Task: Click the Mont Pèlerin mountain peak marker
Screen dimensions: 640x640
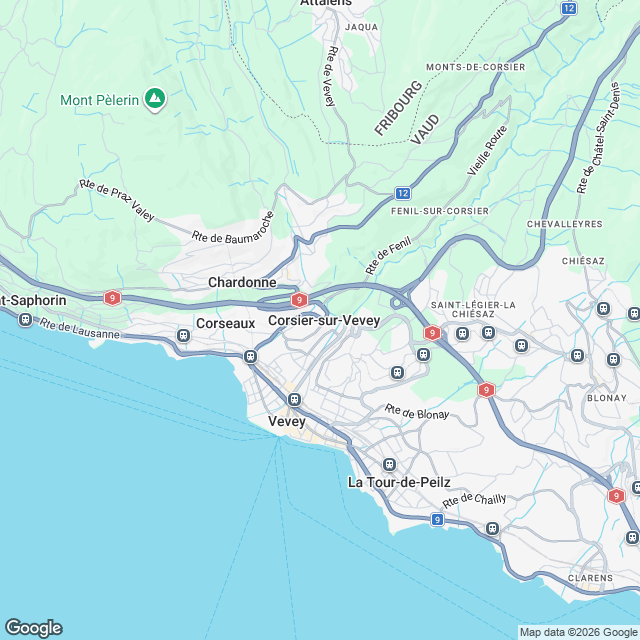Action: 155,99
